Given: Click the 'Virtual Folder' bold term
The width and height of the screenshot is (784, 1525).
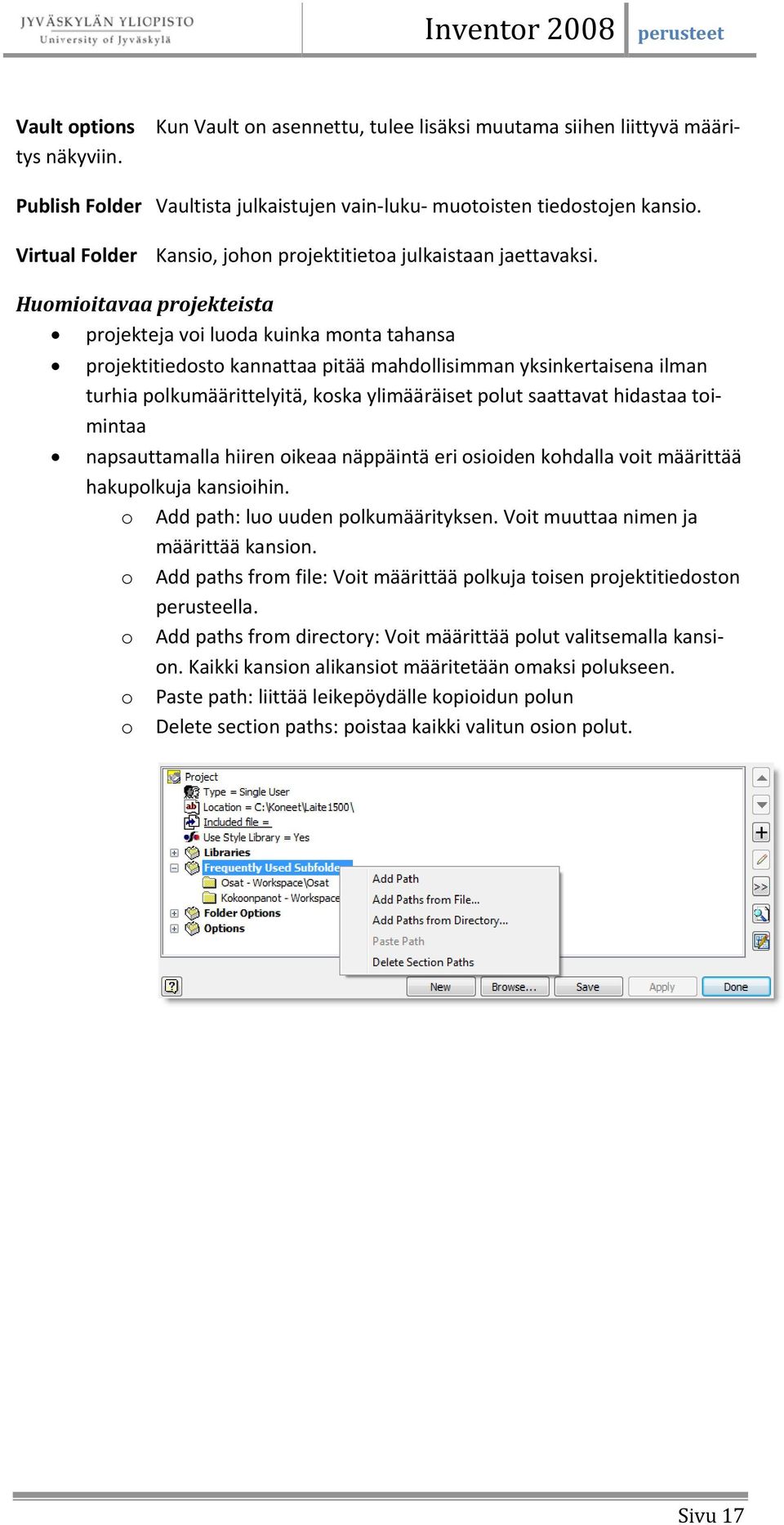Looking at the screenshot, I should (x=76, y=256).
